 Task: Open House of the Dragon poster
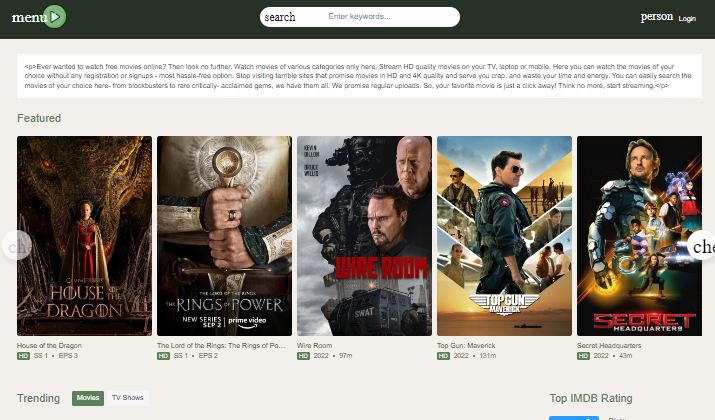[x=84, y=236]
